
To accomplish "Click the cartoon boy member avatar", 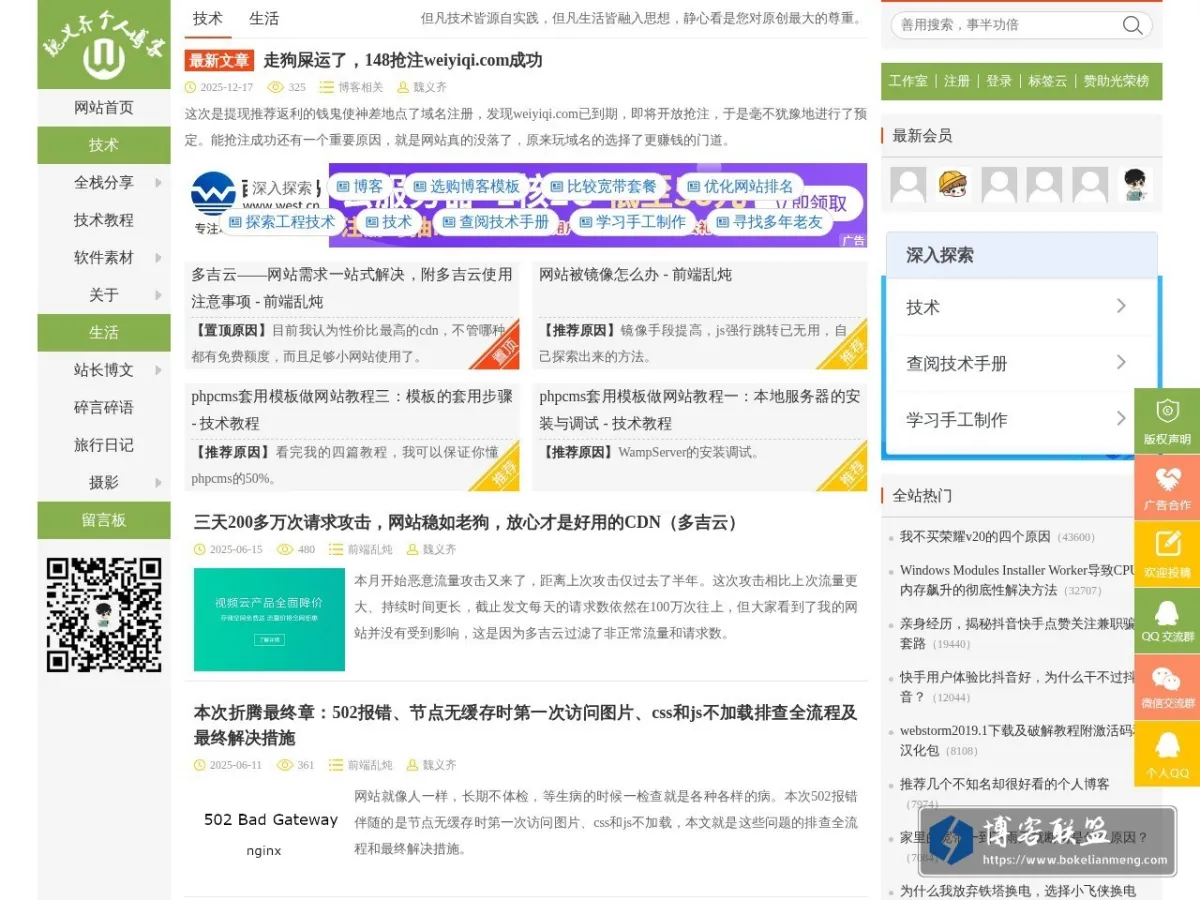I will (x=1135, y=185).
